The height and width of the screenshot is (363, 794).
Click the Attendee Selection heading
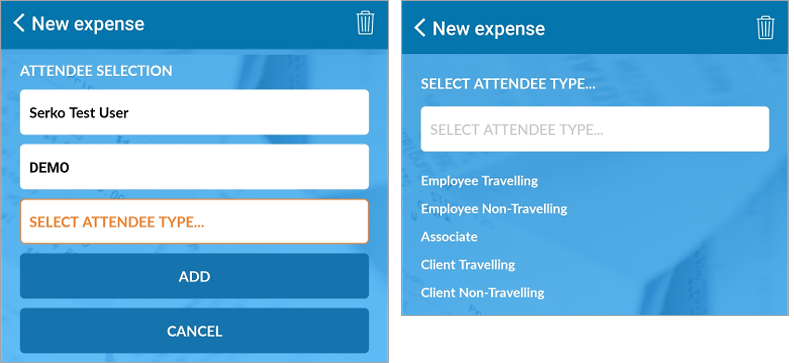click(x=96, y=71)
